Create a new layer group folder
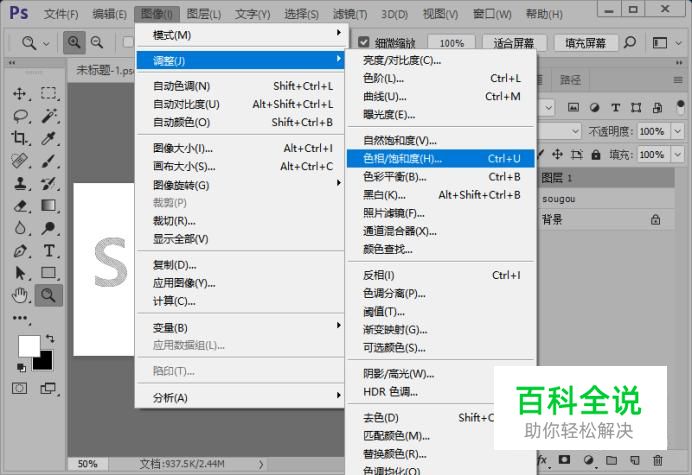The height and width of the screenshot is (475, 692). click(x=611, y=460)
